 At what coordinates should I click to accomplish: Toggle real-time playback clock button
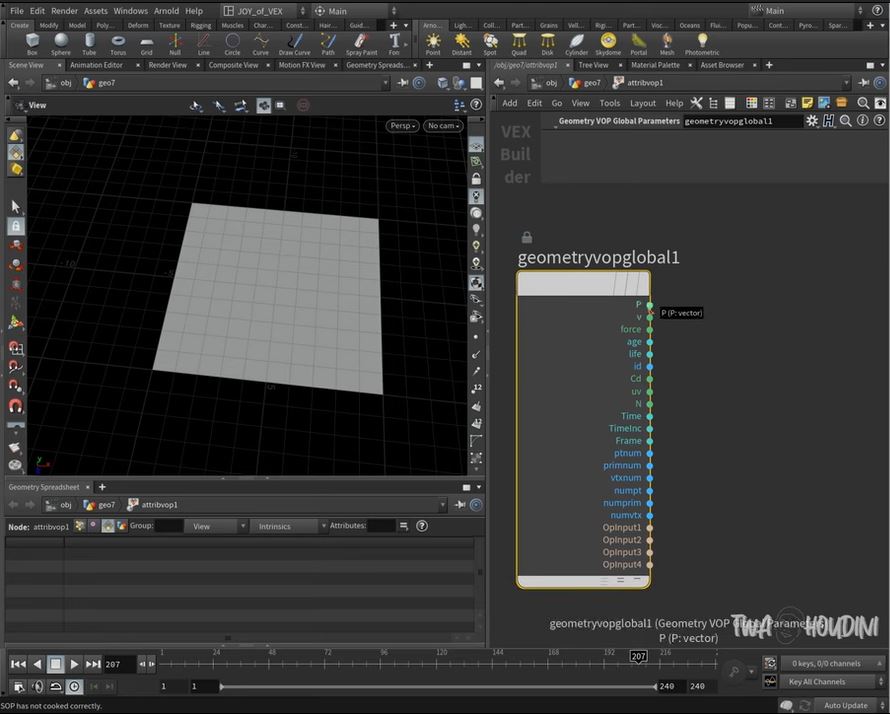pyautogui.click(x=74, y=687)
